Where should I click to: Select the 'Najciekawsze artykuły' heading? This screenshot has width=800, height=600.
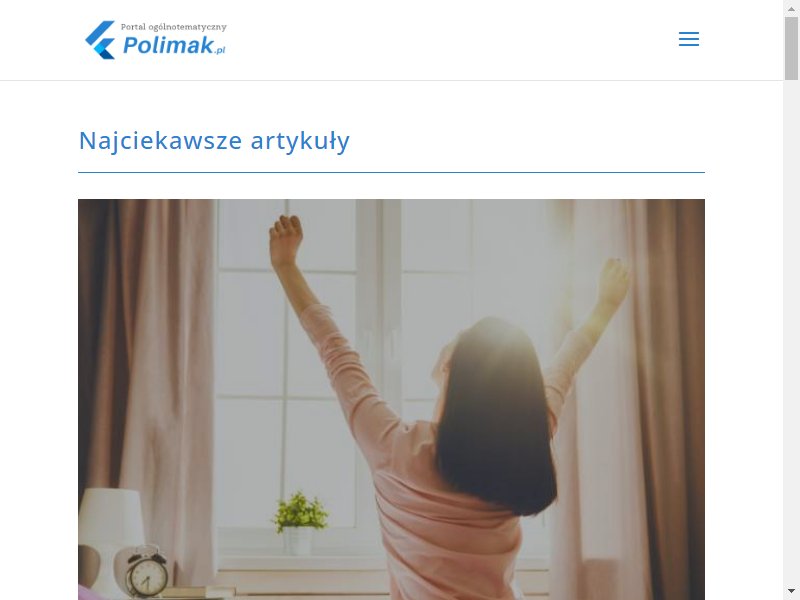[x=214, y=140]
